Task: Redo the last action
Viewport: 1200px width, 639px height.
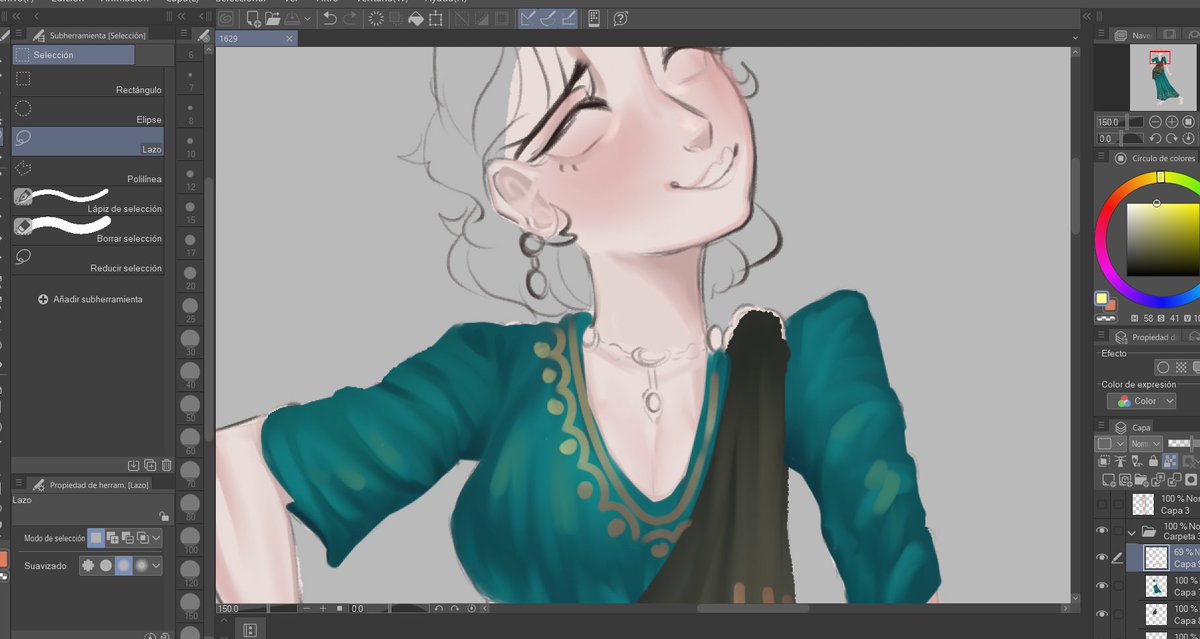Action: 349,18
